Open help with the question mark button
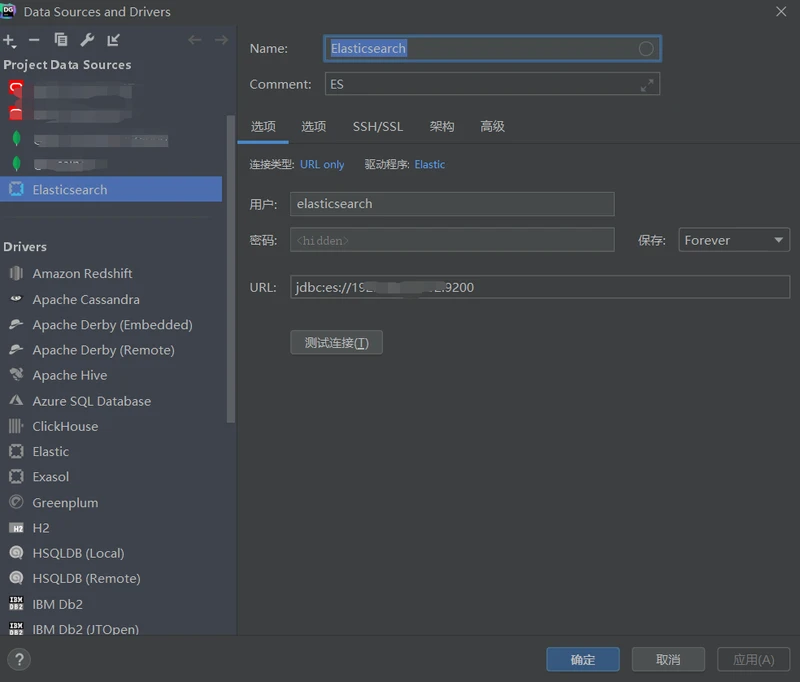Viewport: 800px width, 682px height. pyautogui.click(x=19, y=660)
